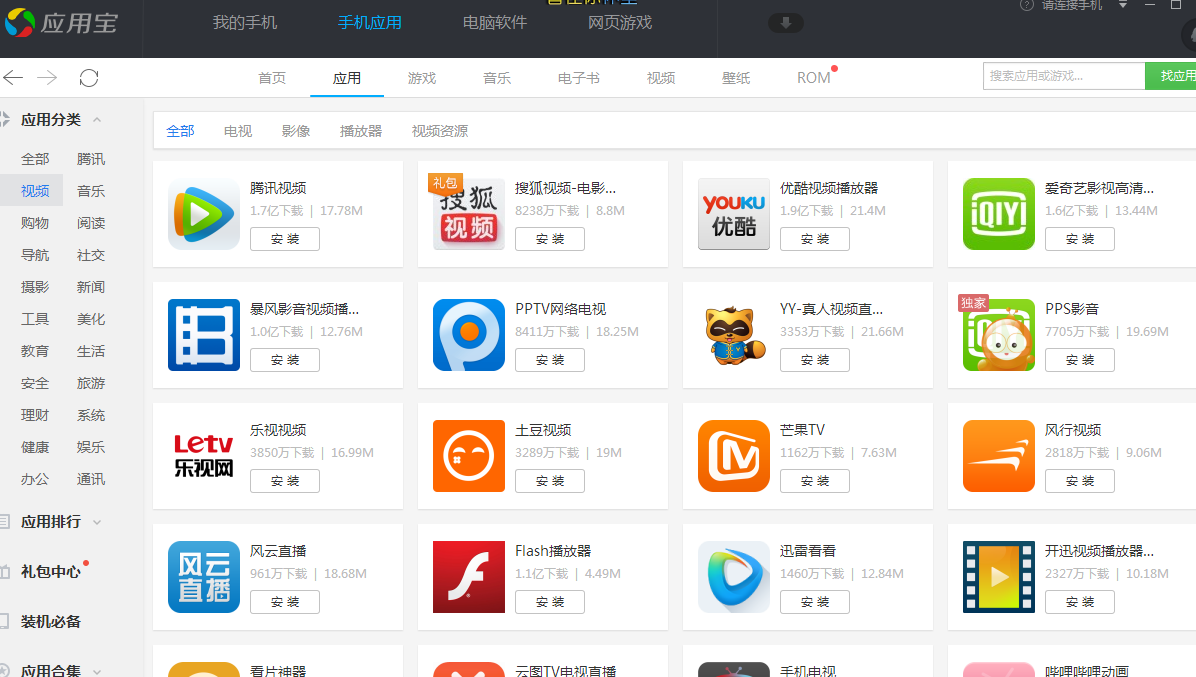Select 腾讯 category in sidebar
This screenshot has width=1196, height=677.
click(x=91, y=159)
